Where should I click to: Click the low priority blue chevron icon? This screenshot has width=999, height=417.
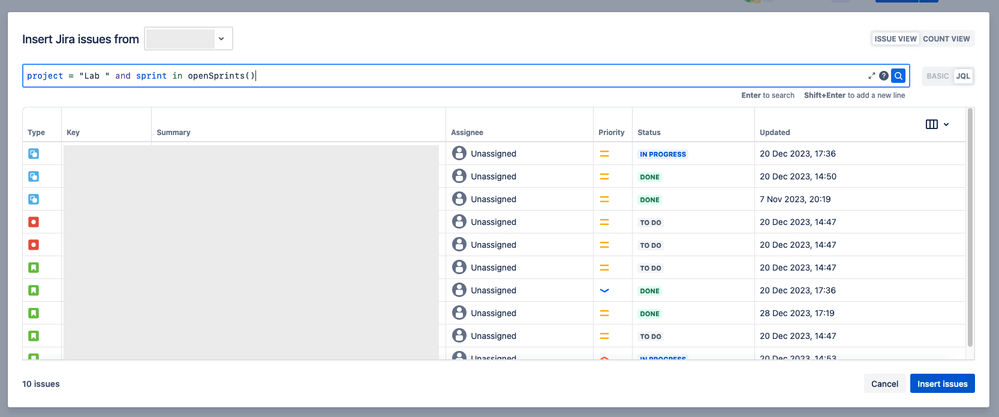pyautogui.click(x=605, y=290)
